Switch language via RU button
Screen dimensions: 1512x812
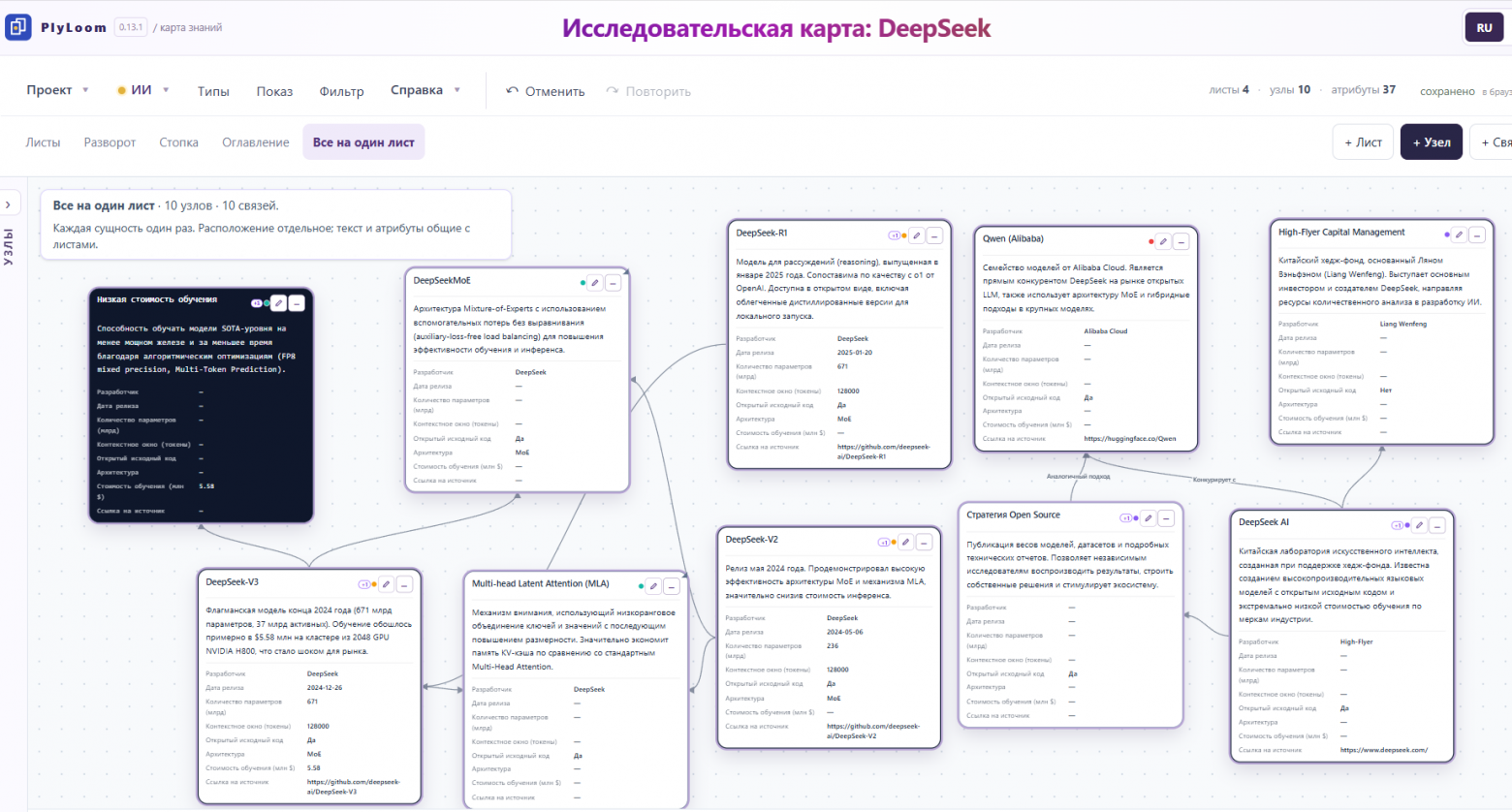coord(1484,27)
